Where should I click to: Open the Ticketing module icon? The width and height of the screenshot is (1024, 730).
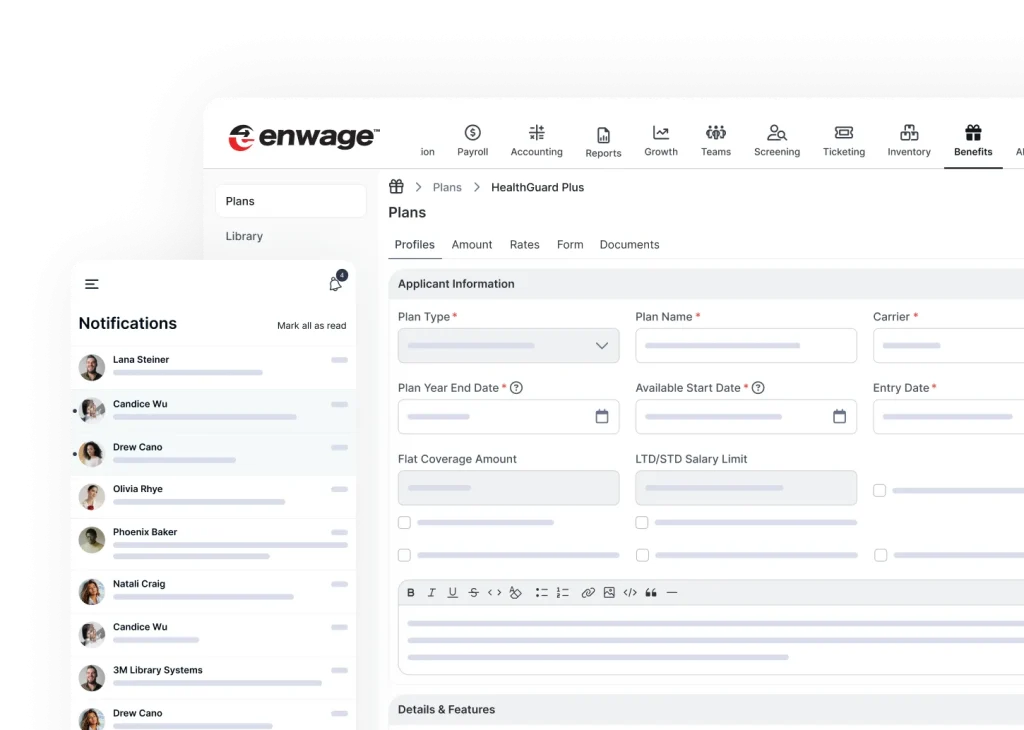point(843,133)
